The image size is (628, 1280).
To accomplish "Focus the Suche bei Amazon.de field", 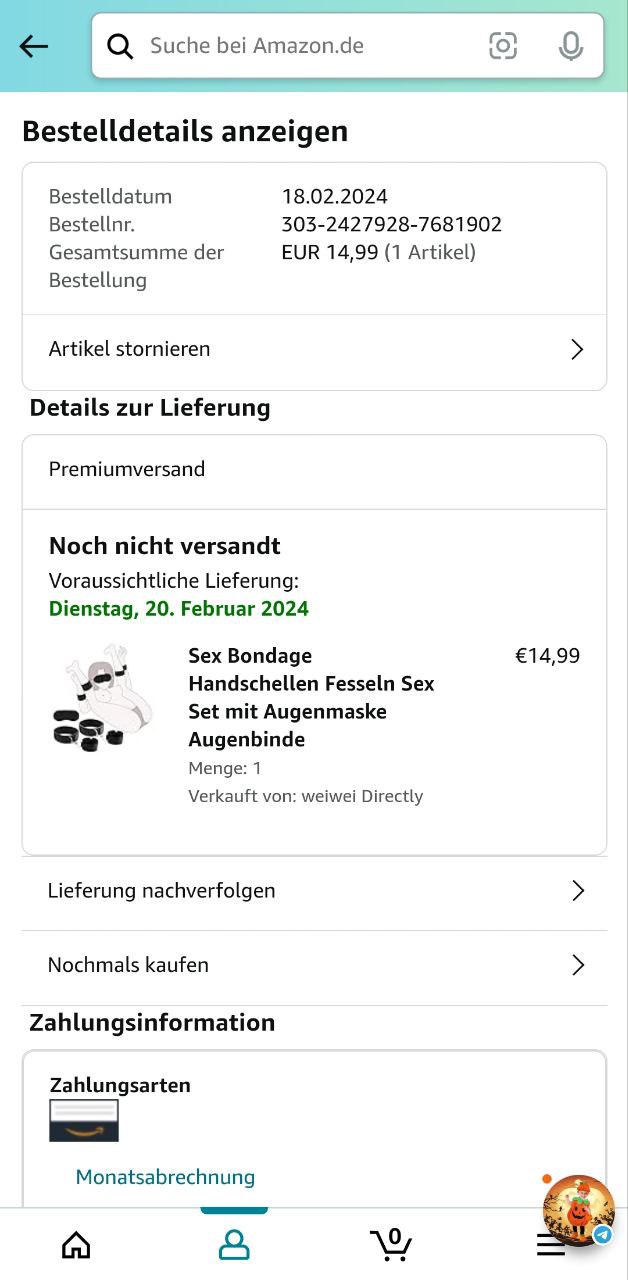I will (x=300, y=46).
